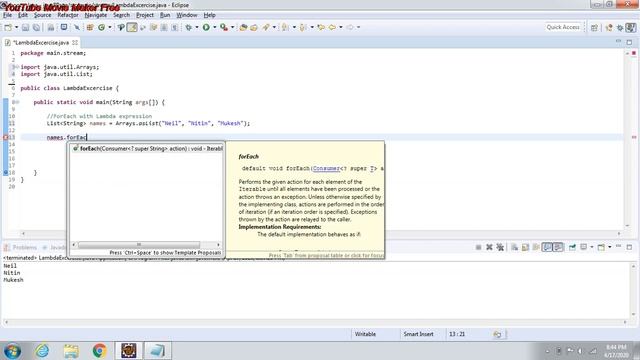This screenshot has height=360, width=640.
Task: Click the New Java Class icon
Action: pyautogui.click(x=101, y=27)
